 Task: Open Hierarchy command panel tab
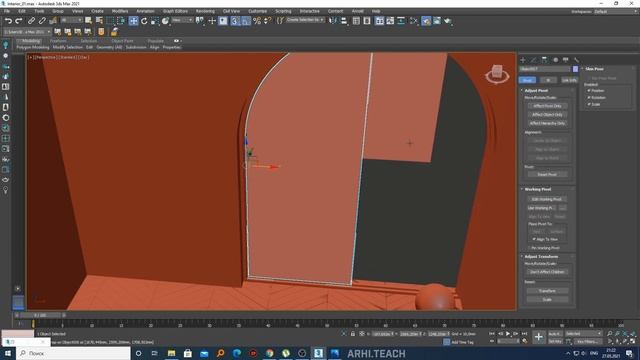(544, 60)
